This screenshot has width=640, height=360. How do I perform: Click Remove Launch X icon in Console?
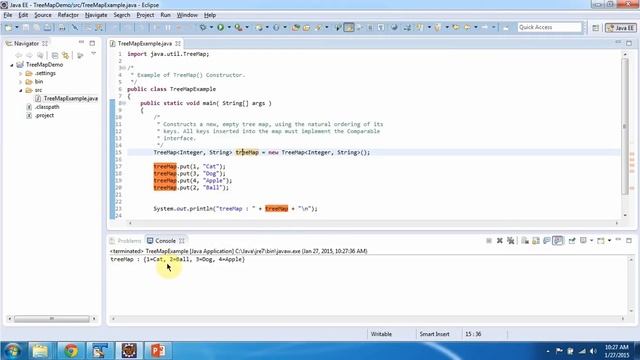coord(500,241)
